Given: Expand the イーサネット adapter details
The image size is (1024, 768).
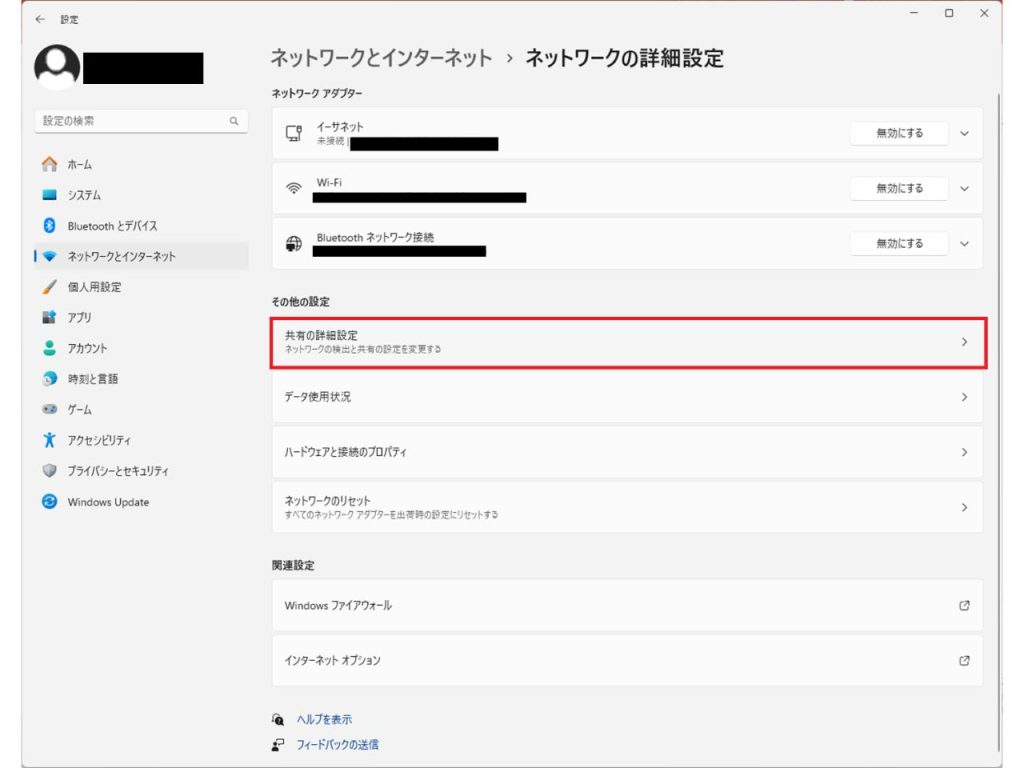Looking at the screenshot, I should [964, 133].
